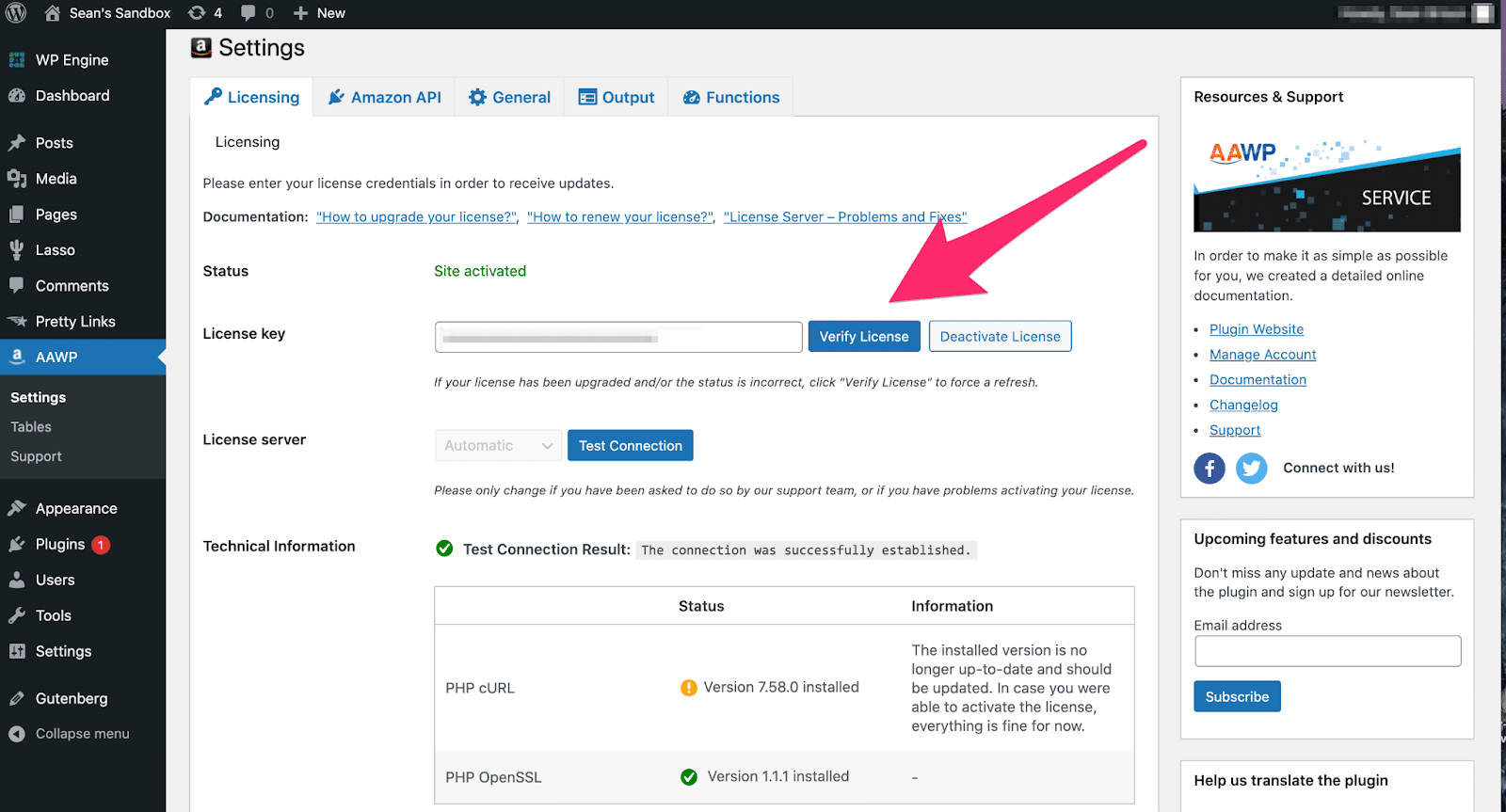Open Documentation link in Resources
Image resolution: width=1506 pixels, height=812 pixels.
[1258, 380]
